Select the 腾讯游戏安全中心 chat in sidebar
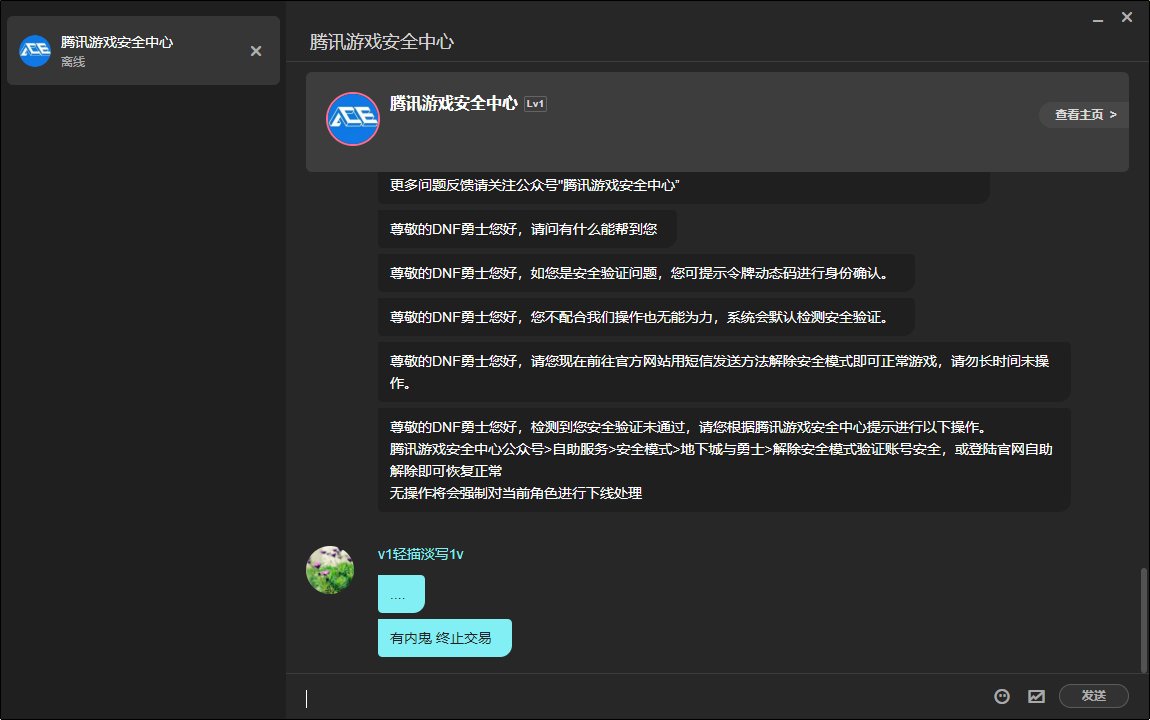The height and width of the screenshot is (720, 1150). pos(144,51)
